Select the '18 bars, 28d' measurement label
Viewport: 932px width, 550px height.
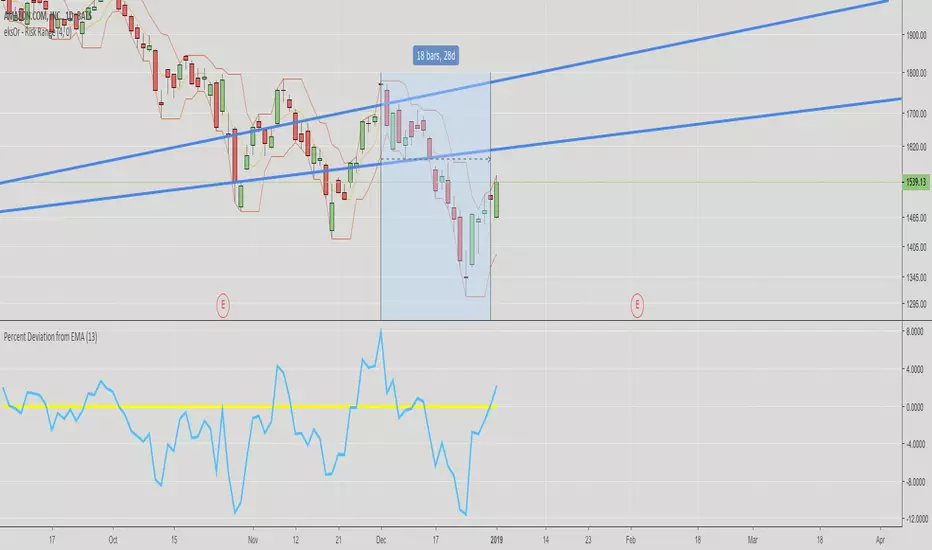tap(436, 55)
